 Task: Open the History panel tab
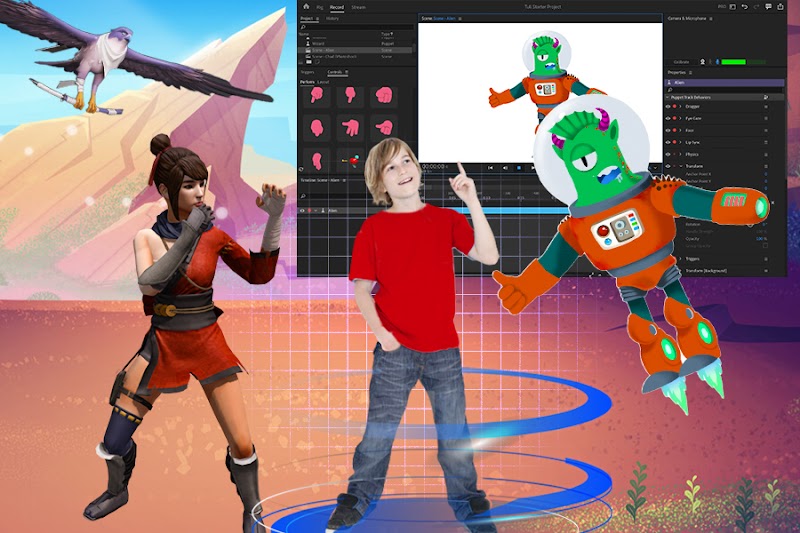click(332, 19)
